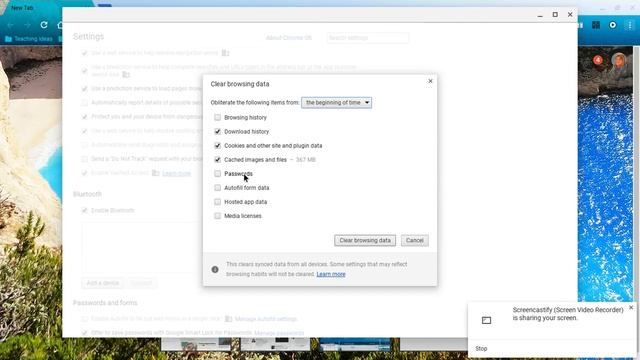
Task: Enable the Autofill form data checkbox
Action: coord(218,188)
